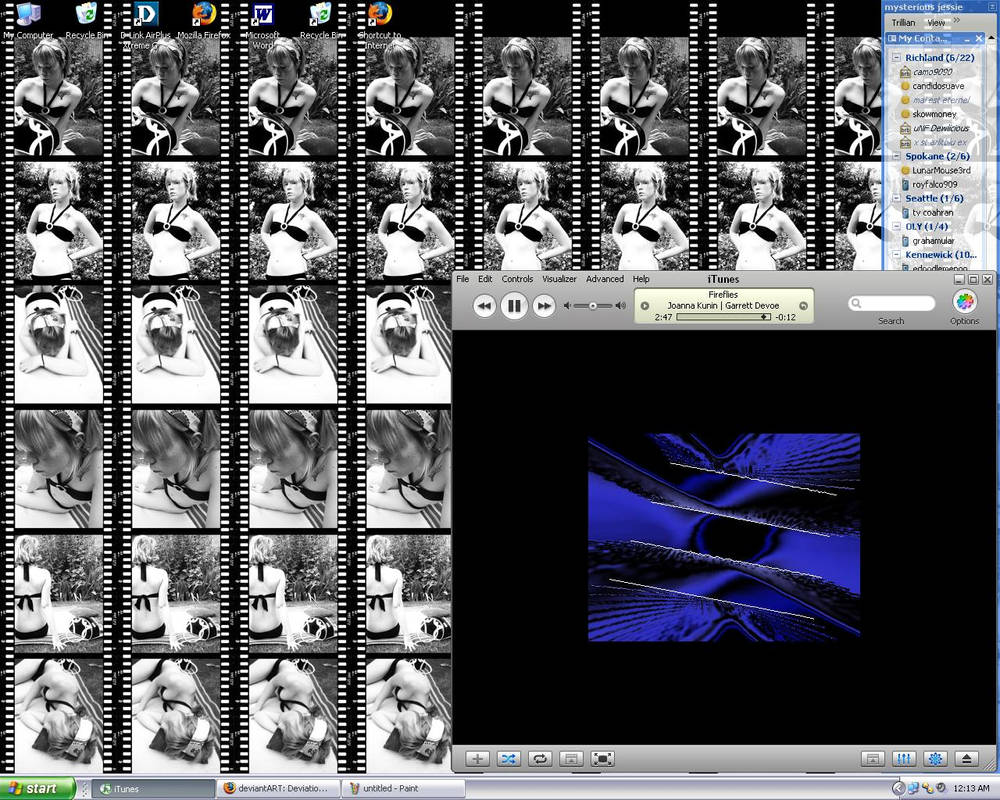
Task: Collapse the Spokane contact group
Action: click(896, 156)
